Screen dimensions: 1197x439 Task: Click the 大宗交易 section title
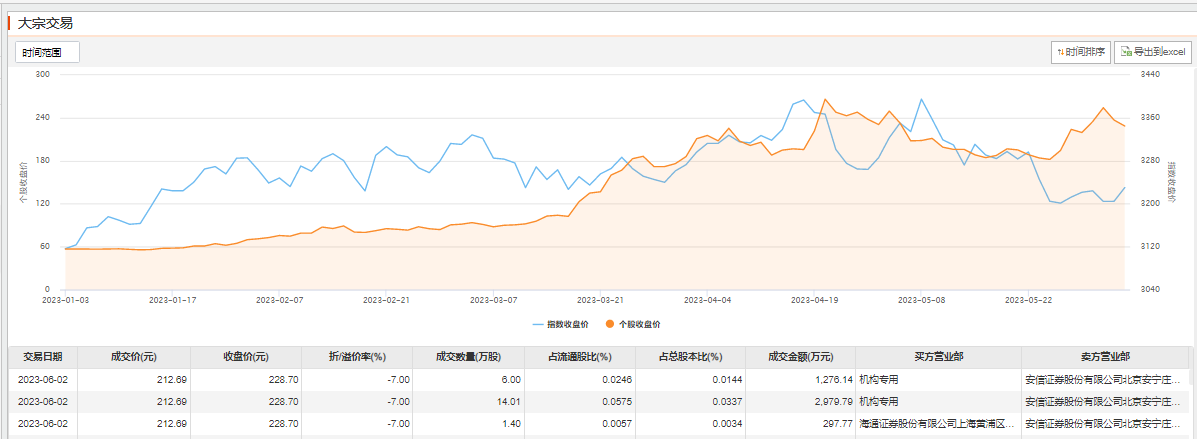[45, 23]
